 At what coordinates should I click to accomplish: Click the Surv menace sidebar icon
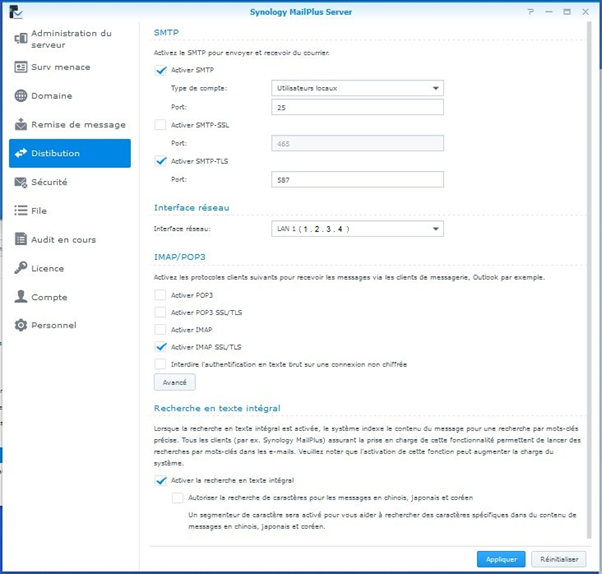point(21,67)
